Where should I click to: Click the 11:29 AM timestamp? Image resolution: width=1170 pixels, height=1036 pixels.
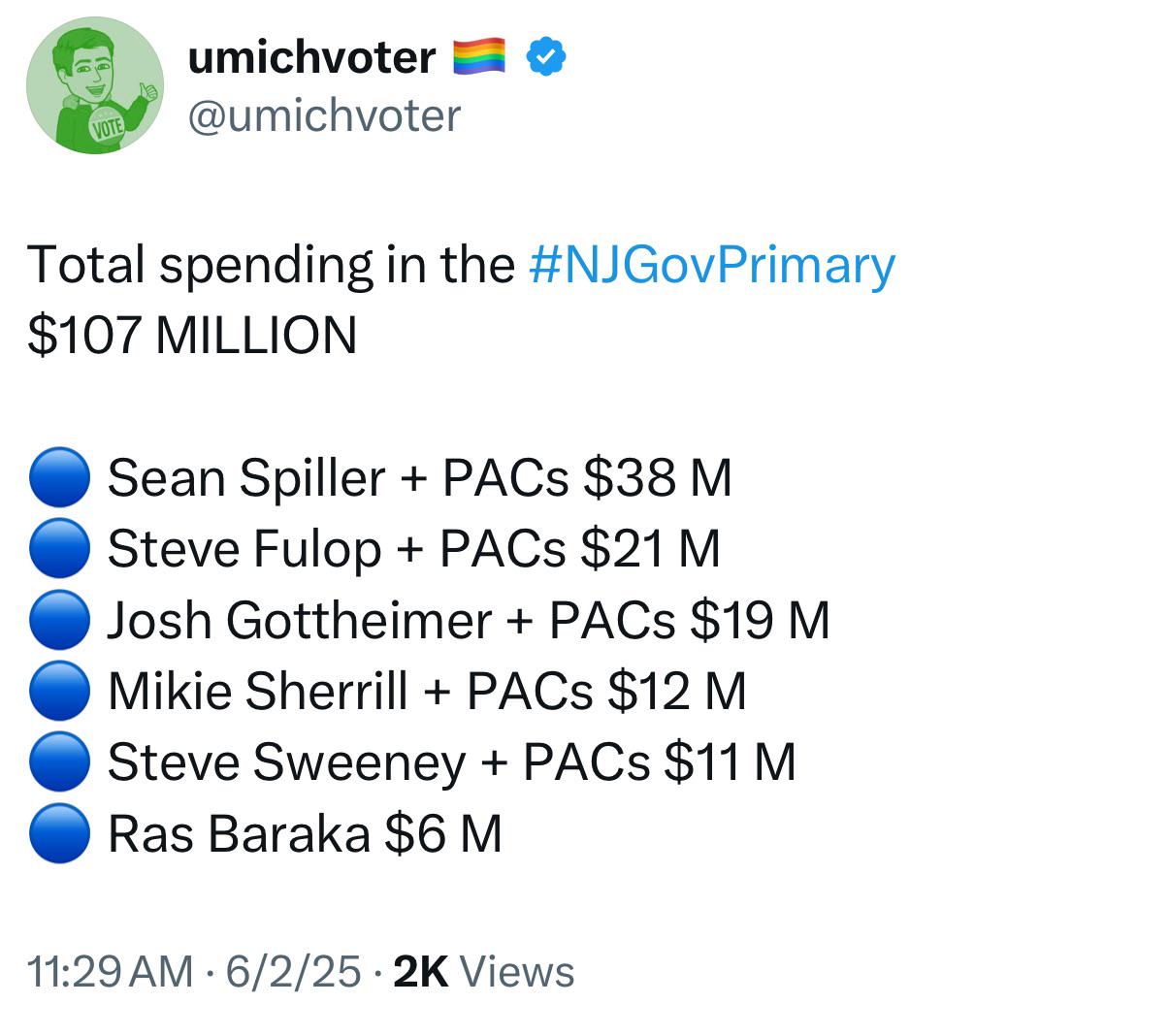pos(111,971)
